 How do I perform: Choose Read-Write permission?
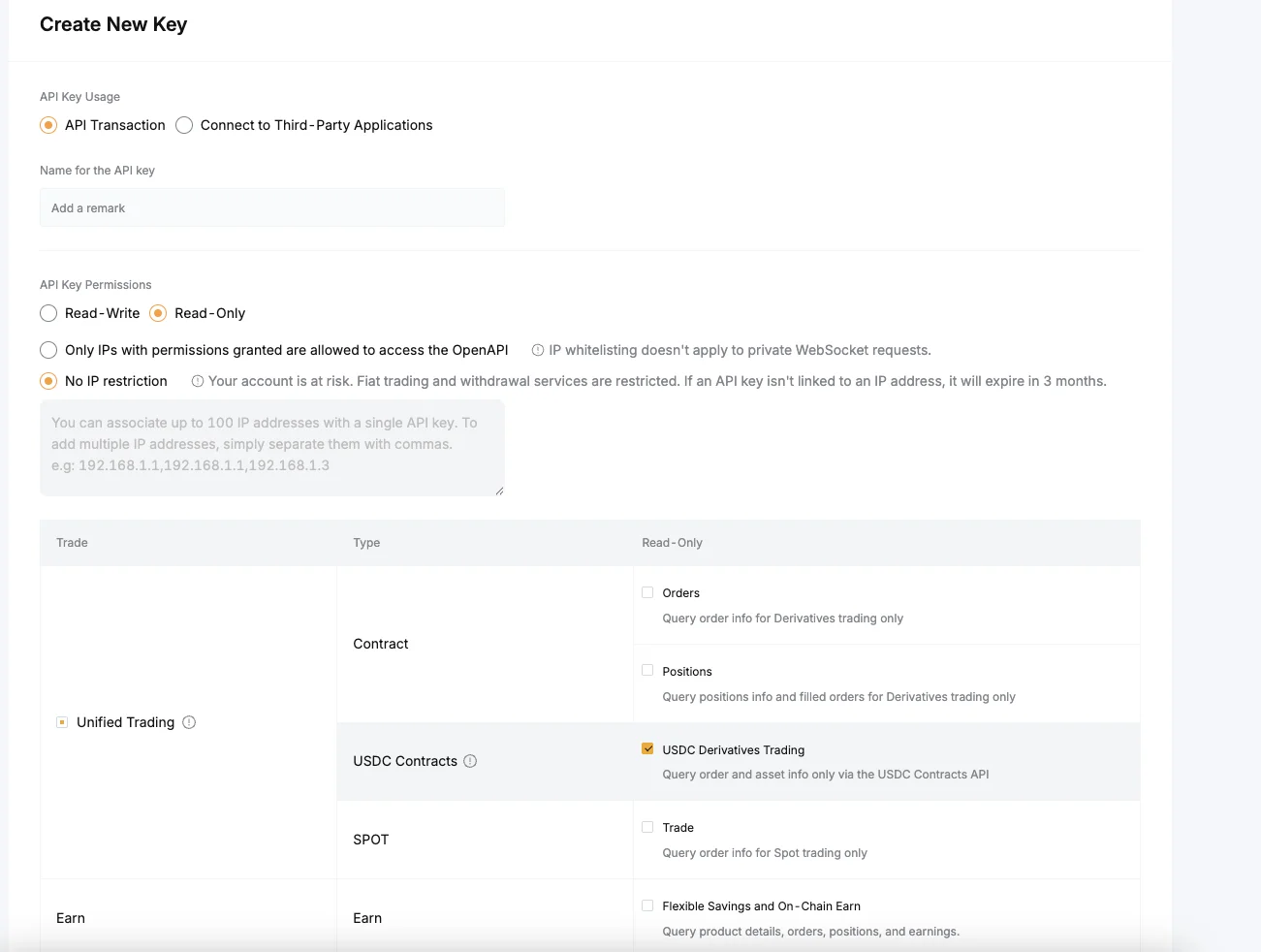coord(48,313)
